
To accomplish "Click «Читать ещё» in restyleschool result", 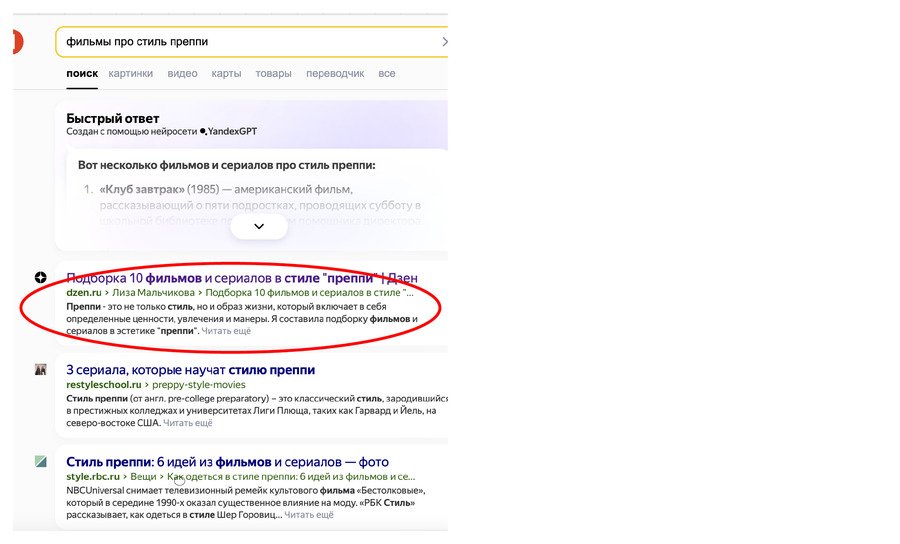I will pyautogui.click(x=188, y=423).
